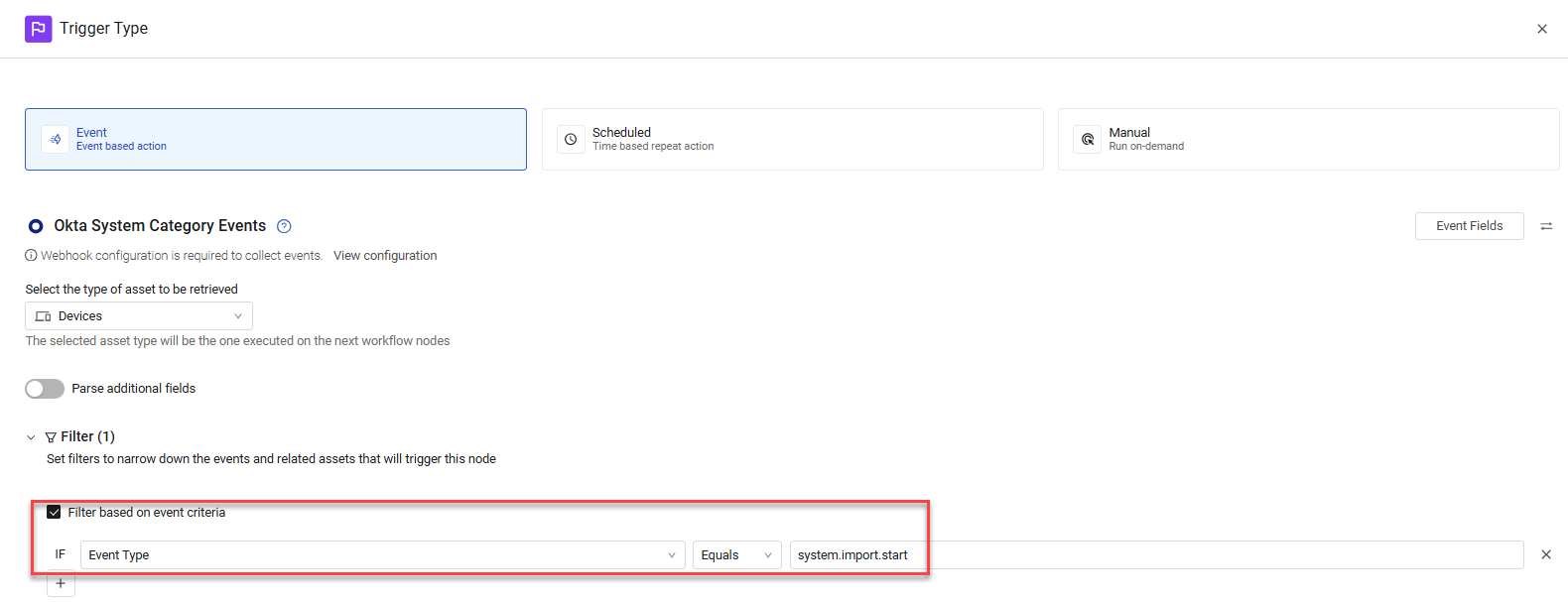Click the Scheduled clock icon
Image resolution: width=1568 pixels, height=603 pixels.
click(x=571, y=139)
